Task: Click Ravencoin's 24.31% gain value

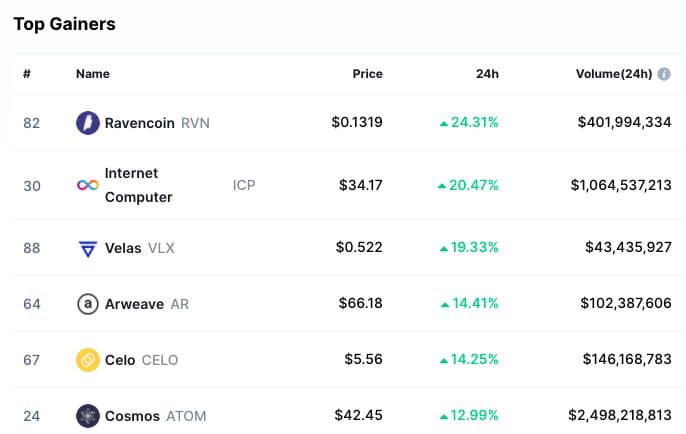Action: [469, 123]
